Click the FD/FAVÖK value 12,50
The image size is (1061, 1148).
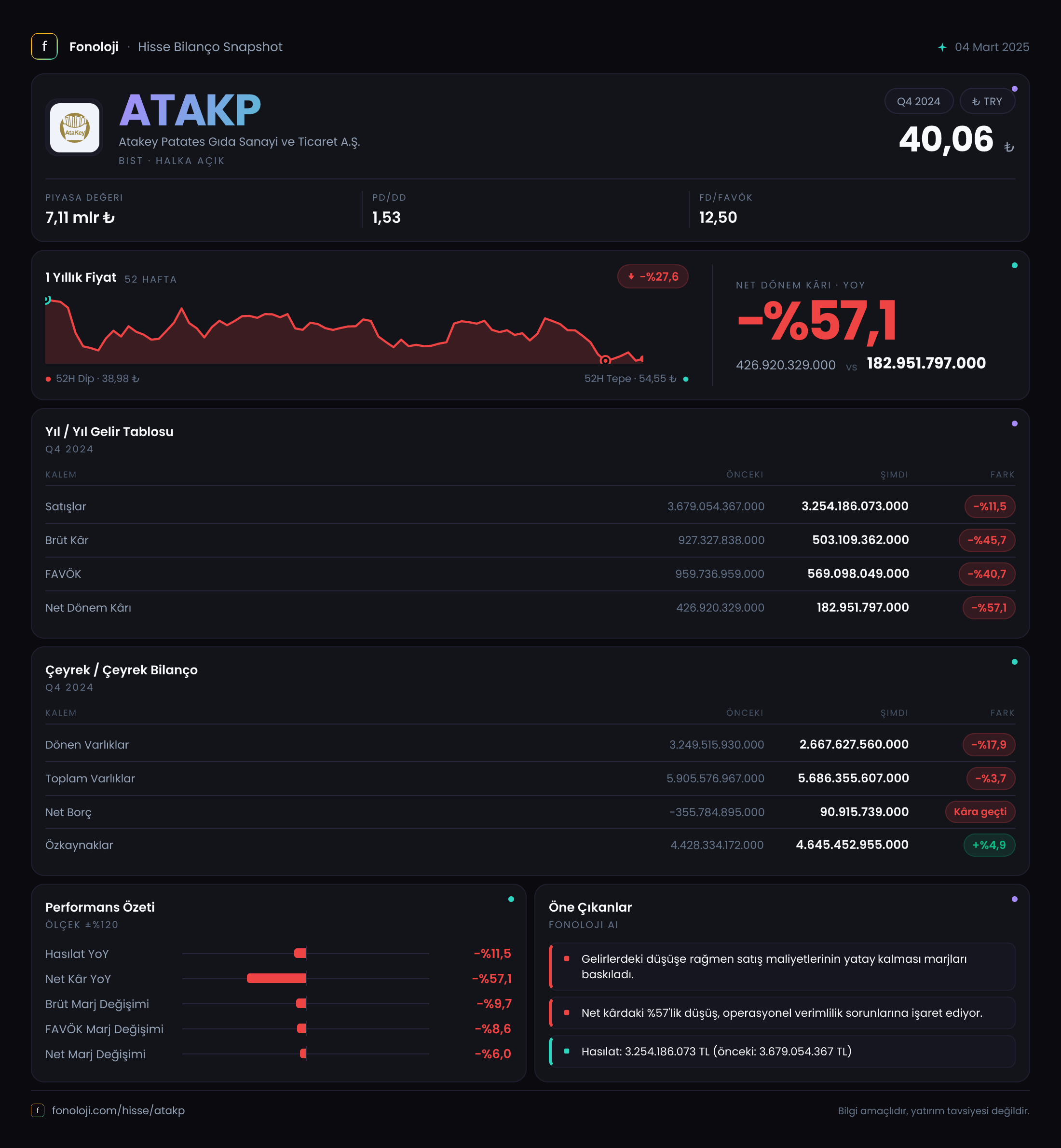pyautogui.click(x=718, y=218)
